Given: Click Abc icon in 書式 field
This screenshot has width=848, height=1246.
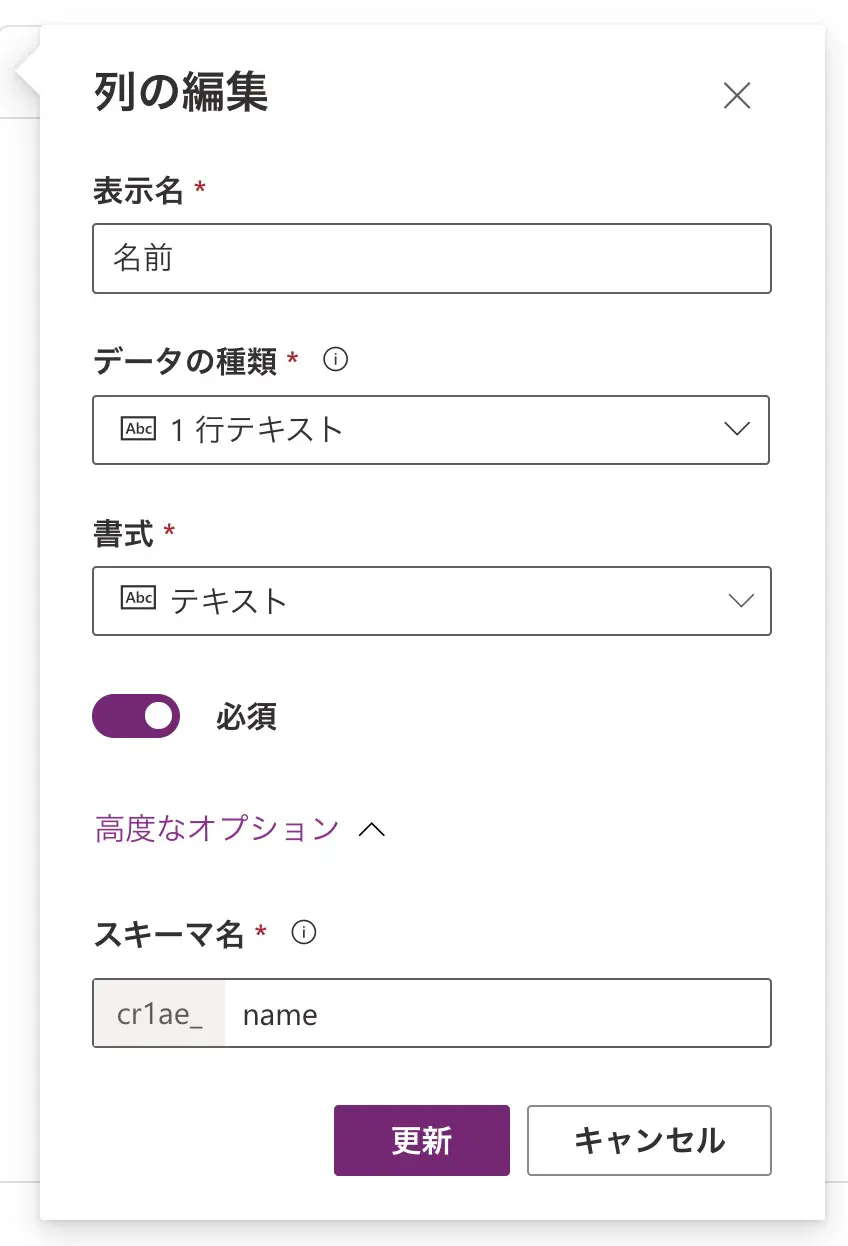Looking at the screenshot, I should [138, 599].
